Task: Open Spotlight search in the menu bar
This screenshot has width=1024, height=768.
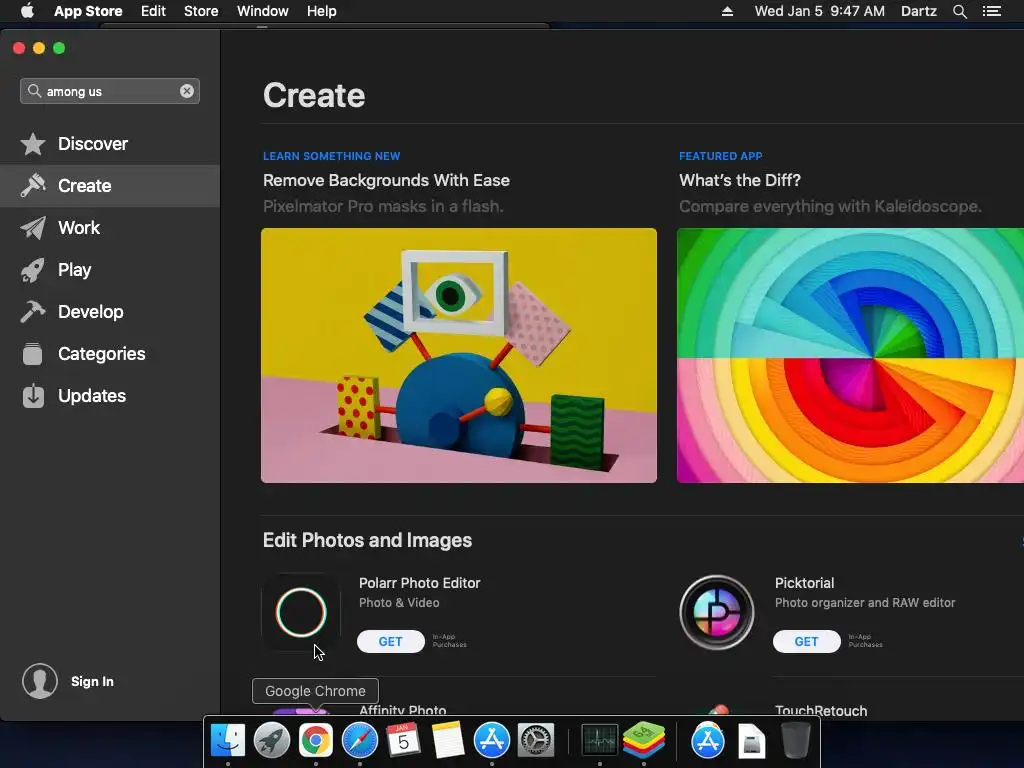Action: [x=960, y=11]
